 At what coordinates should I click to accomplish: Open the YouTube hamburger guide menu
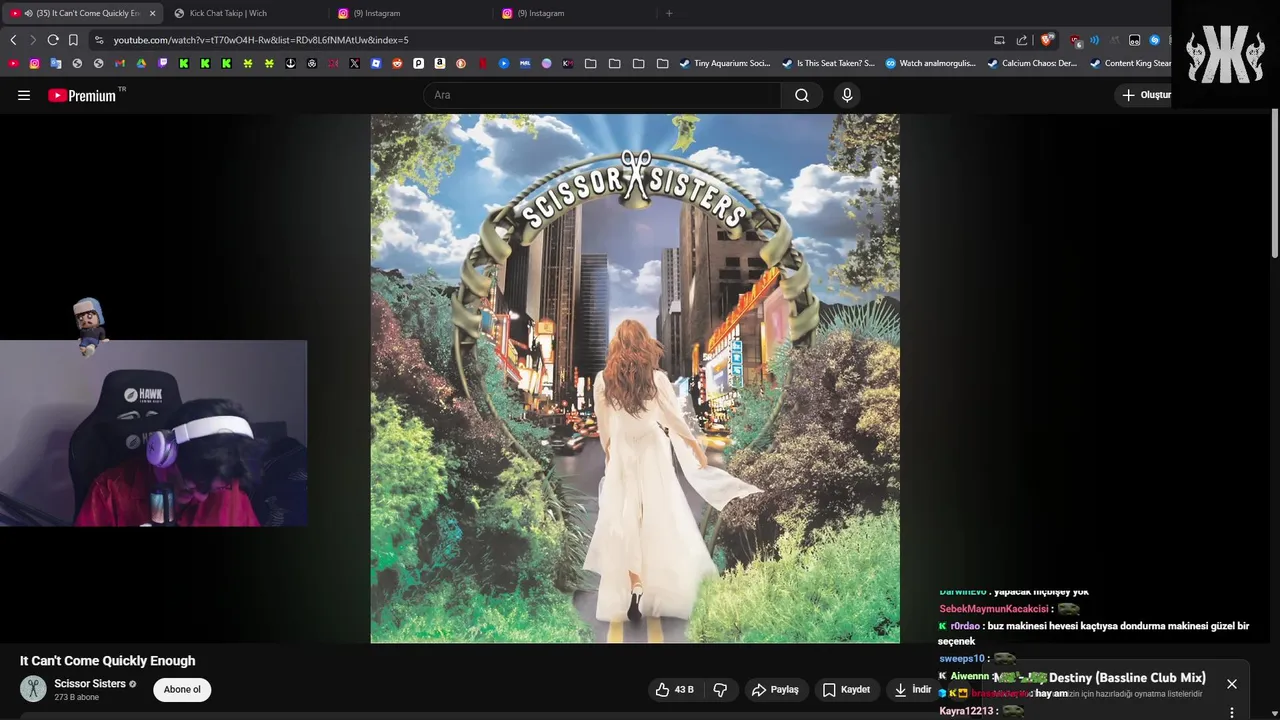24,95
